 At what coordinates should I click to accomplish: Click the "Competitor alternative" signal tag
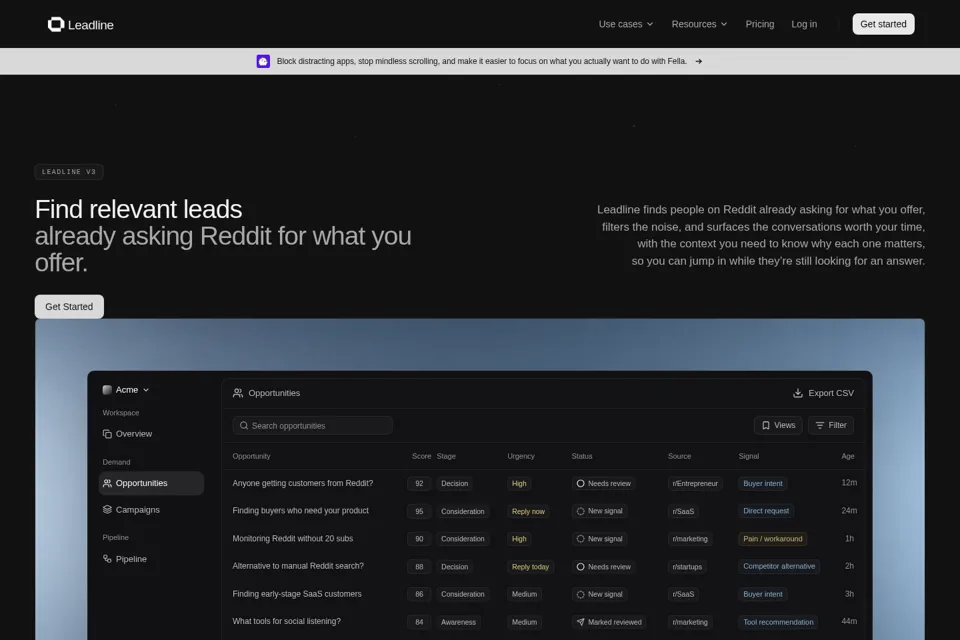coord(779,567)
